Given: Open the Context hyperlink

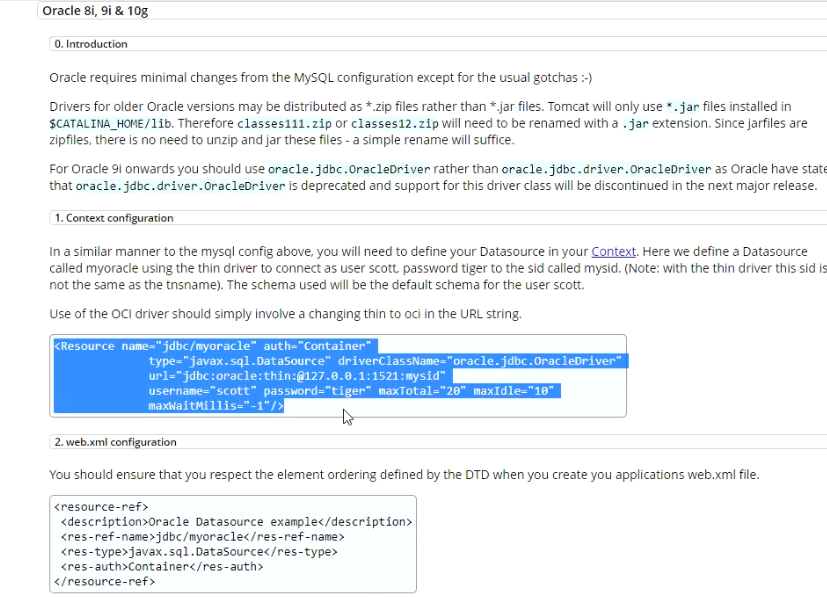Looking at the screenshot, I should click(x=613, y=252).
